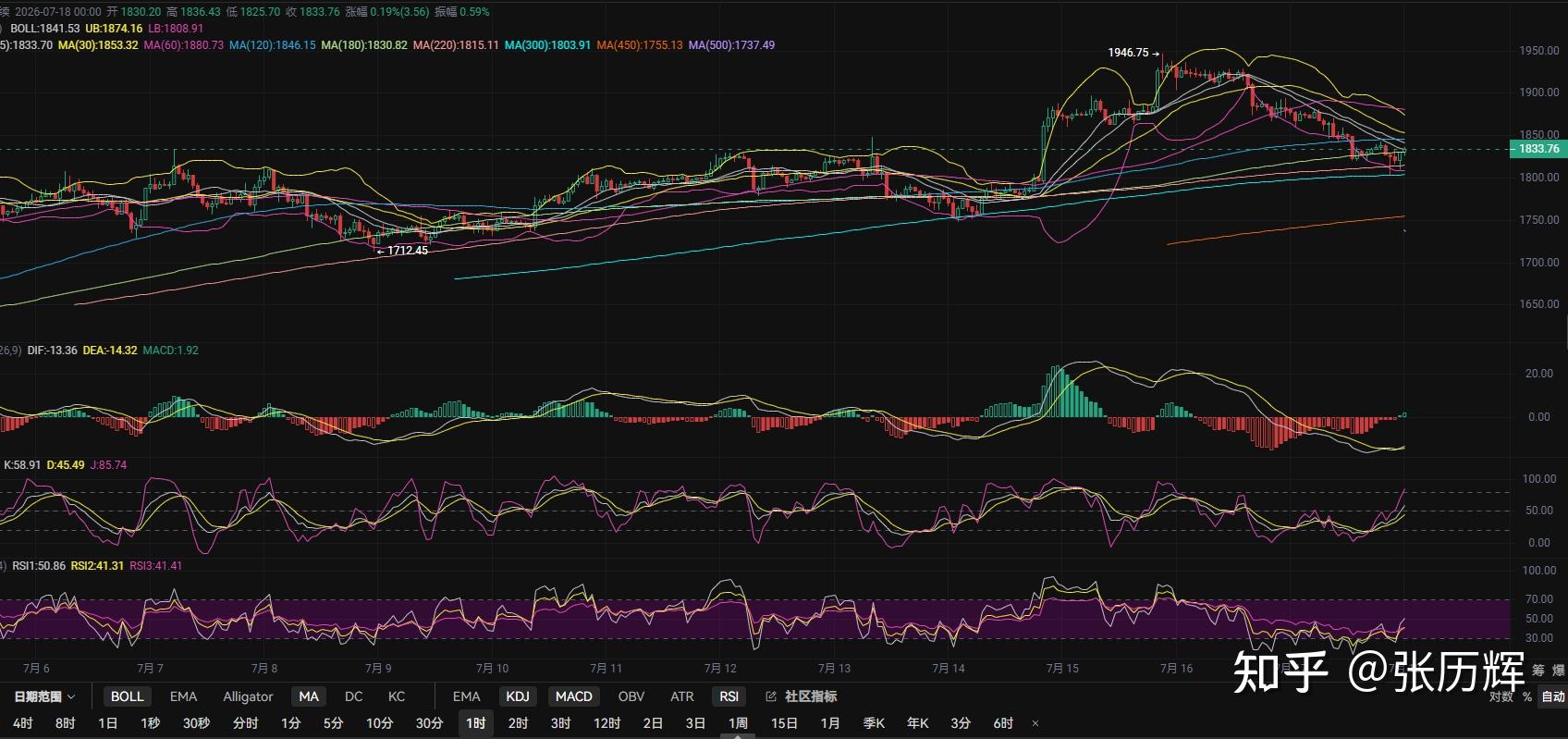Select the 30分 timeframe
This screenshot has width=1568, height=739.
(x=429, y=723)
